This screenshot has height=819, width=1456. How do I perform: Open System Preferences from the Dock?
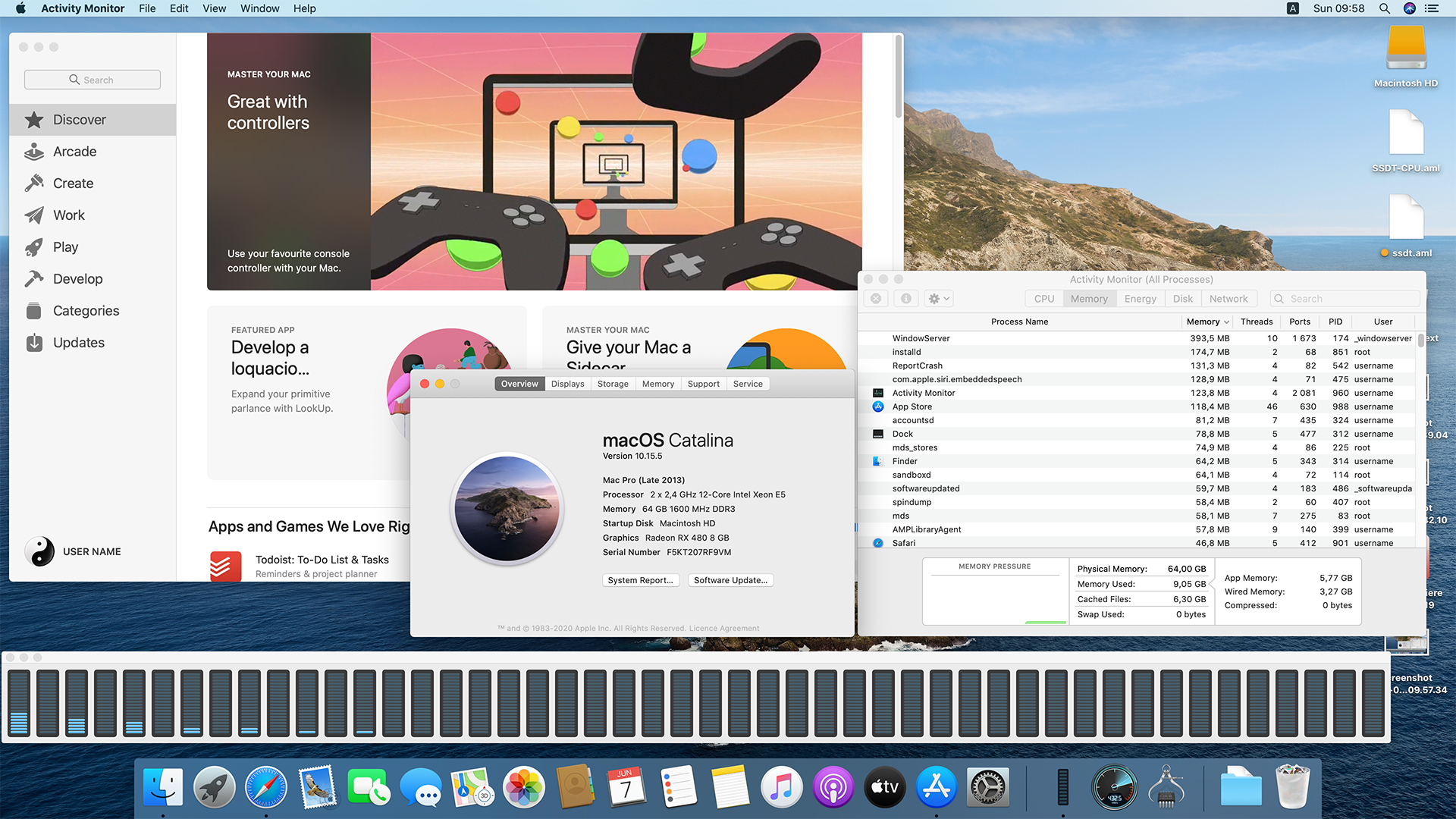(988, 787)
